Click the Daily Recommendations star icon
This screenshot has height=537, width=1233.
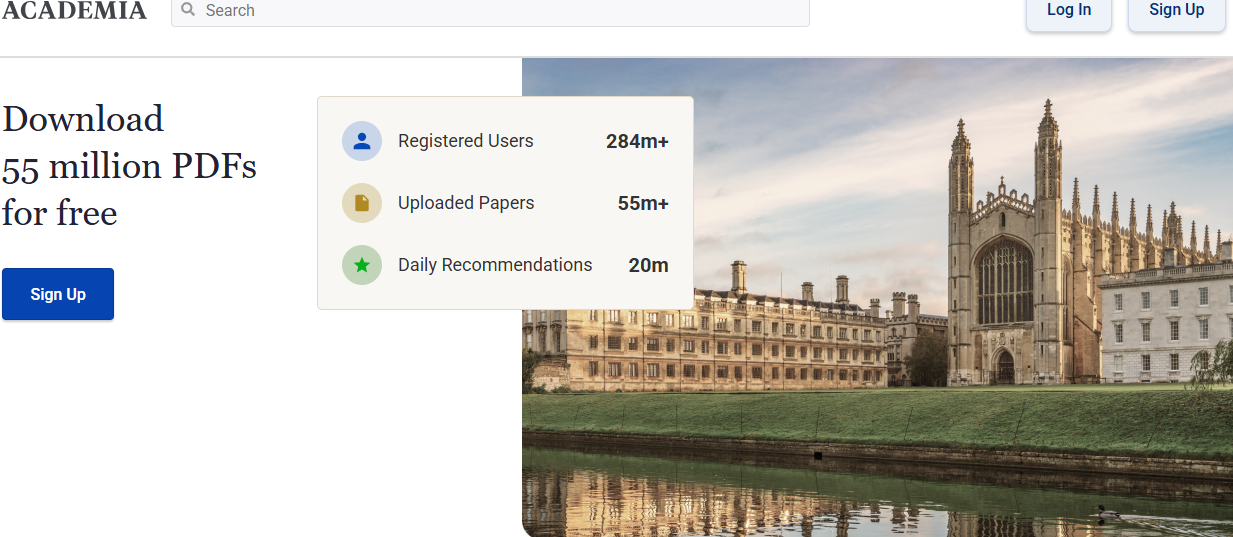[362, 265]
